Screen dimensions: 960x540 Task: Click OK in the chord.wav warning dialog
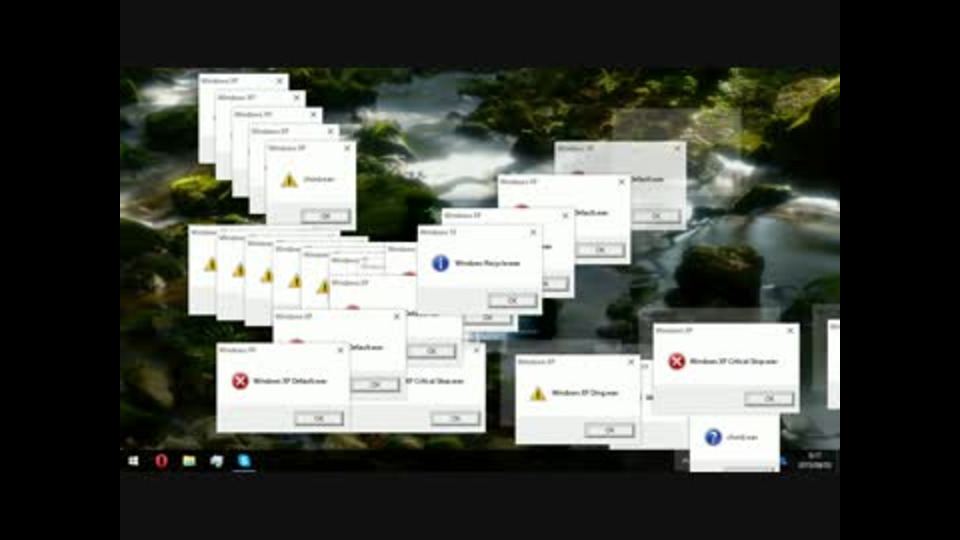pos(325,216)
